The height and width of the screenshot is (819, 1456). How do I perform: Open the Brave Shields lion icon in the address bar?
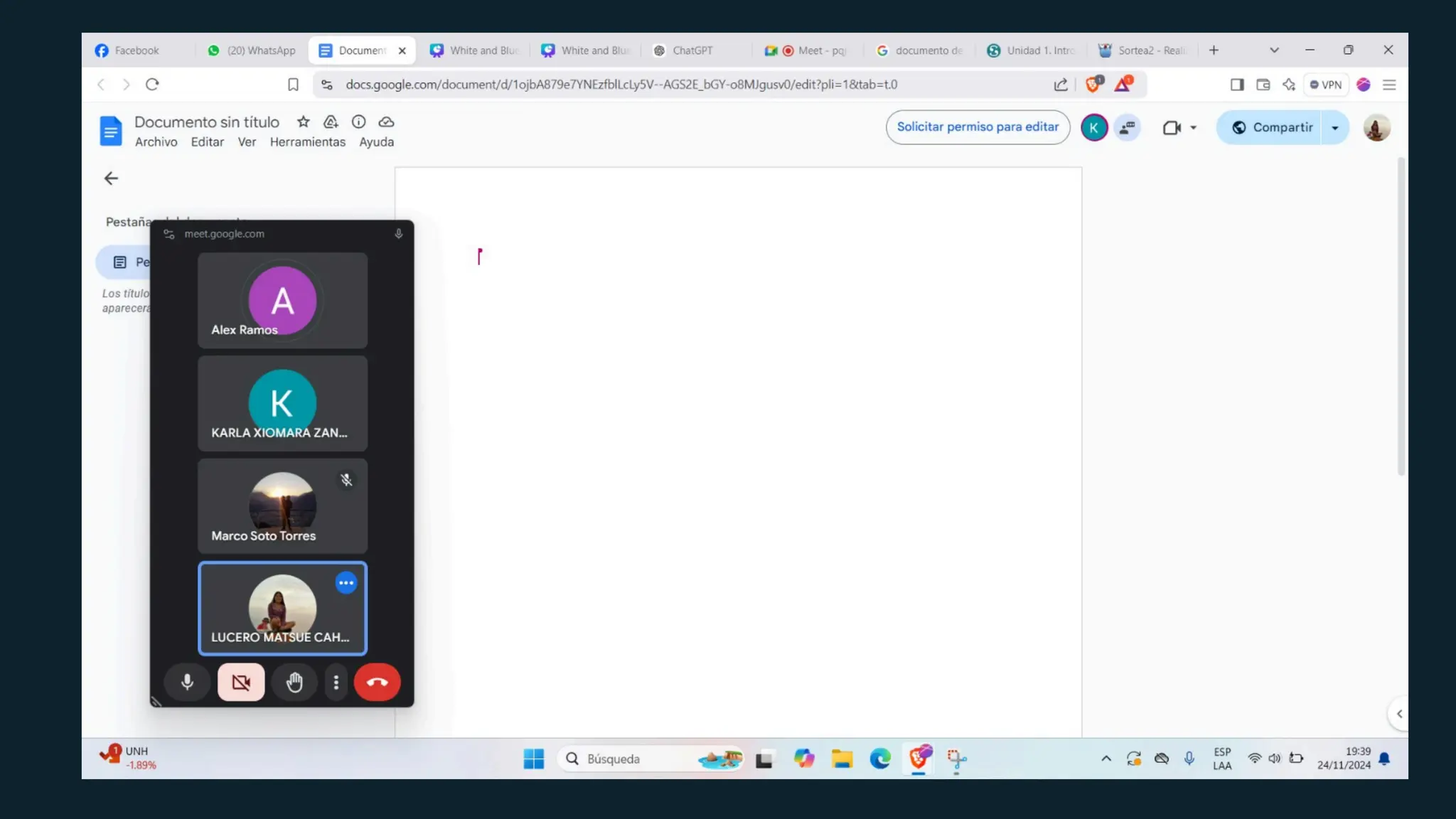(1093, 85)
